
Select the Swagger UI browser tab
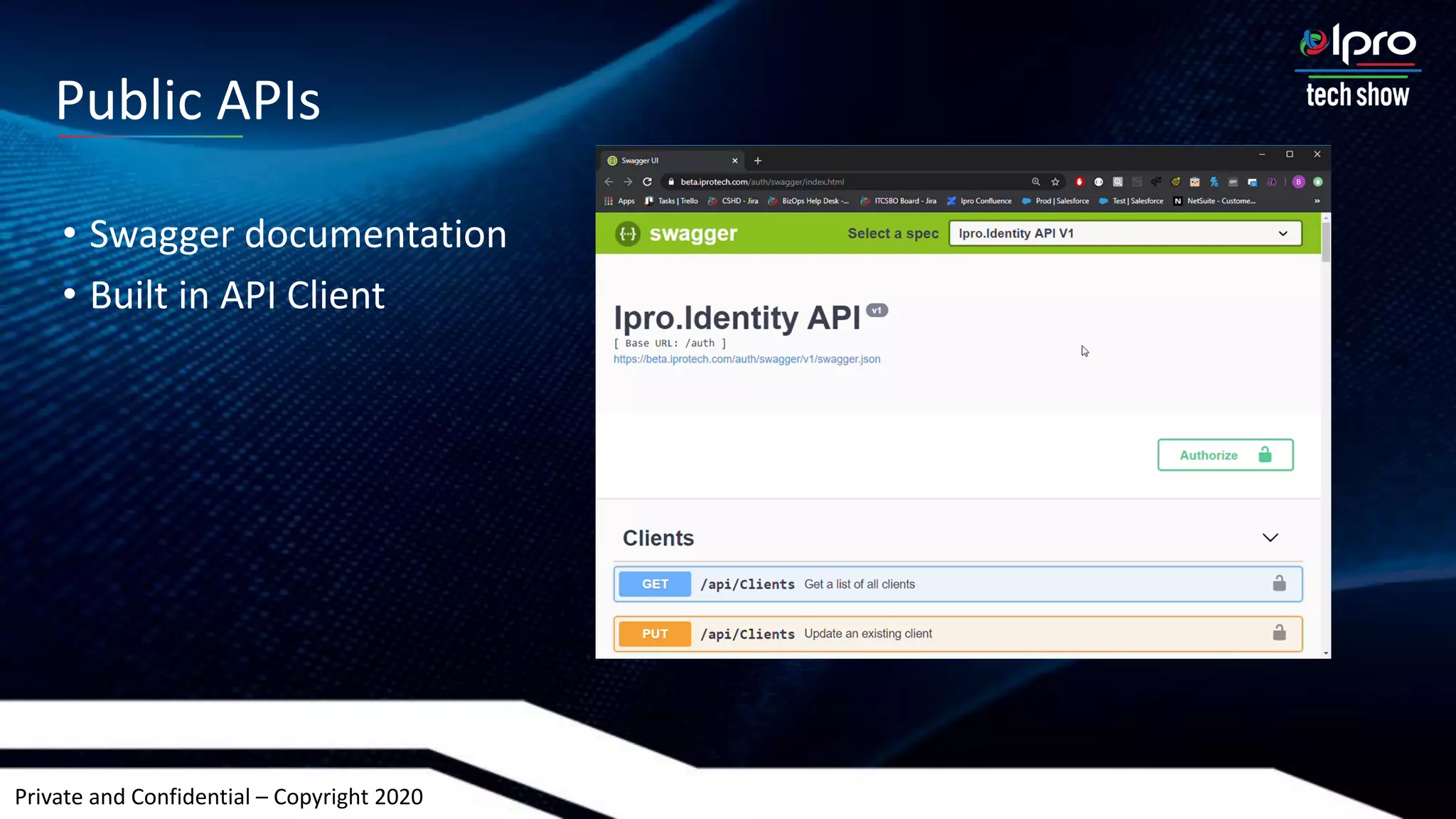(x=672, y=161)
